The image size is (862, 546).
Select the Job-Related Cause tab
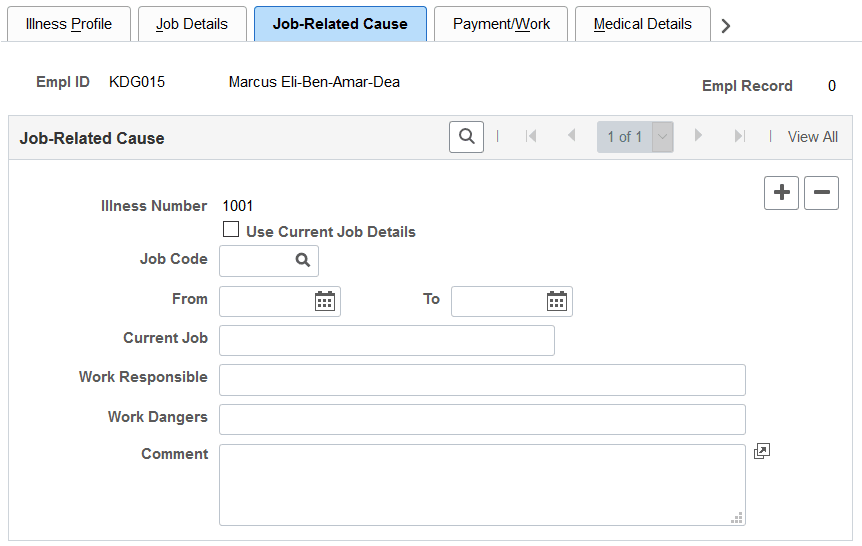pyautogui.click(x=340, y=24)
